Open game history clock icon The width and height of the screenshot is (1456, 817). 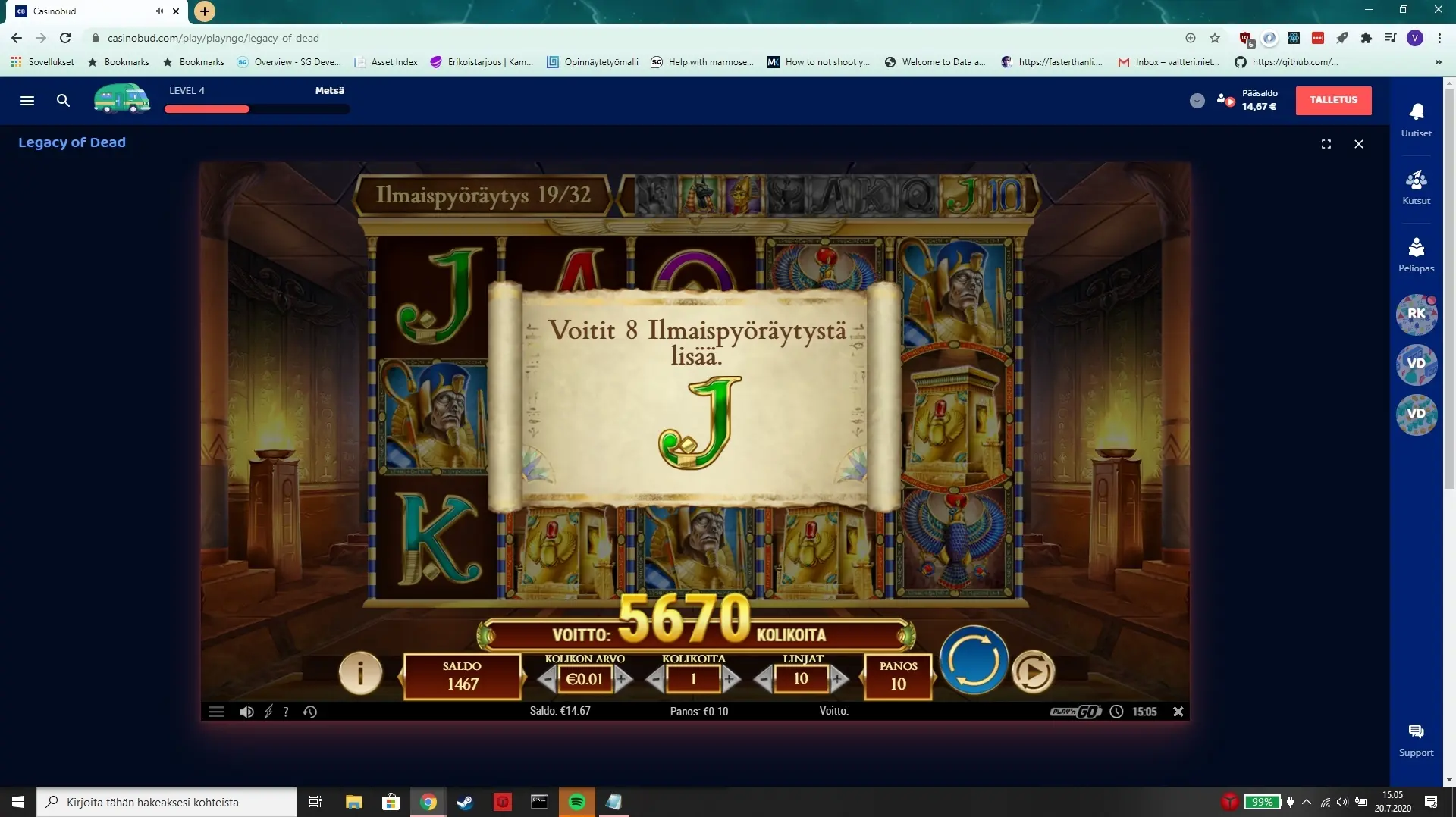309,712
